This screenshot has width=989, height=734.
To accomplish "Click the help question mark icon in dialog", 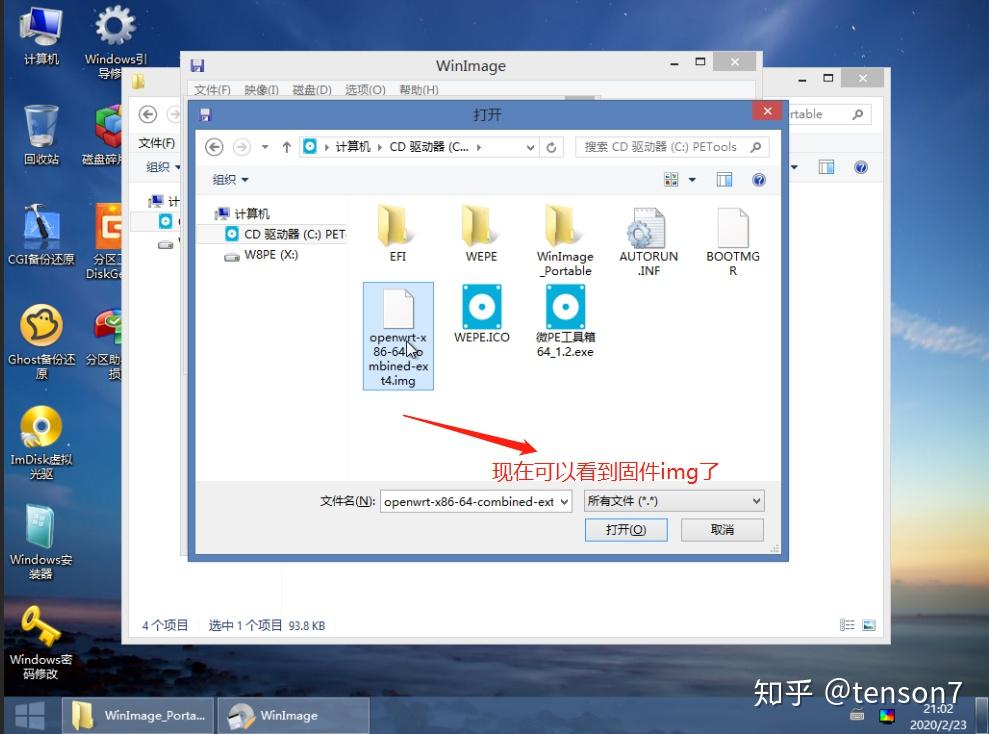I will click(x=759, y=180).
